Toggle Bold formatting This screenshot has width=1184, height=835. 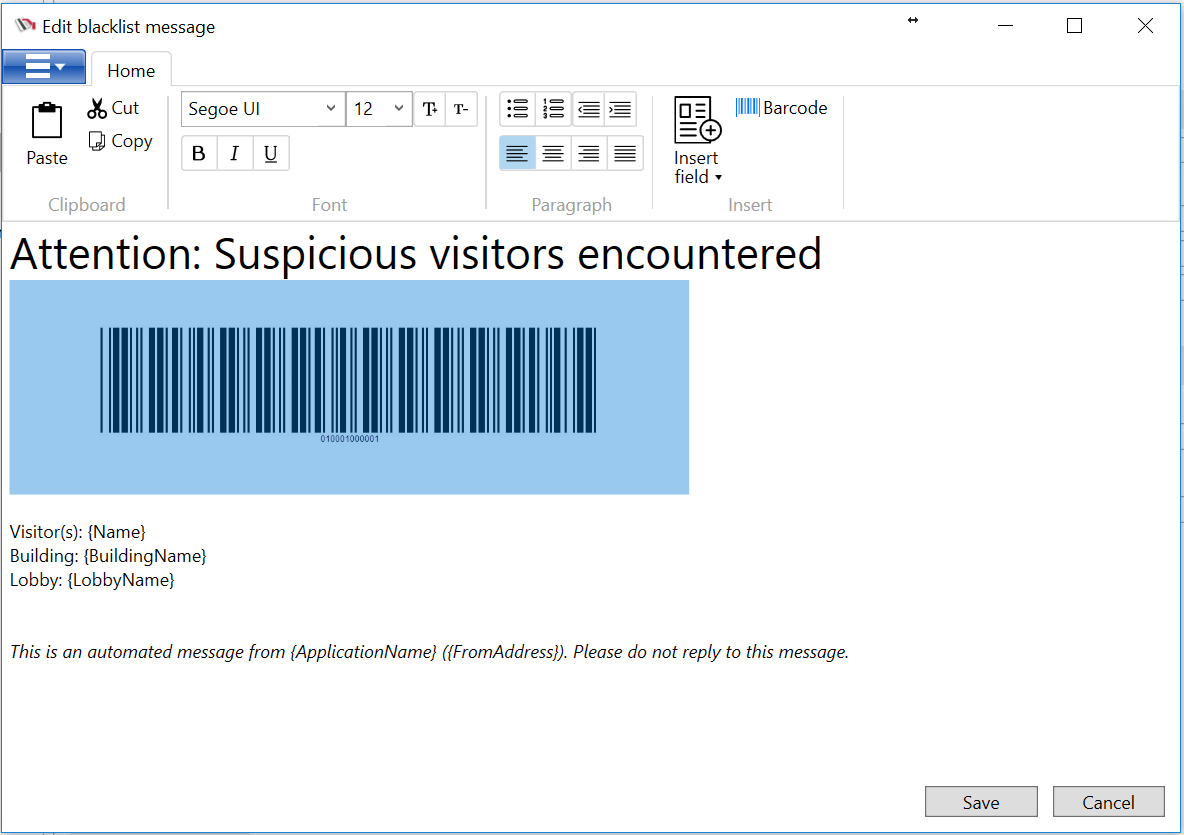point(199,153)
